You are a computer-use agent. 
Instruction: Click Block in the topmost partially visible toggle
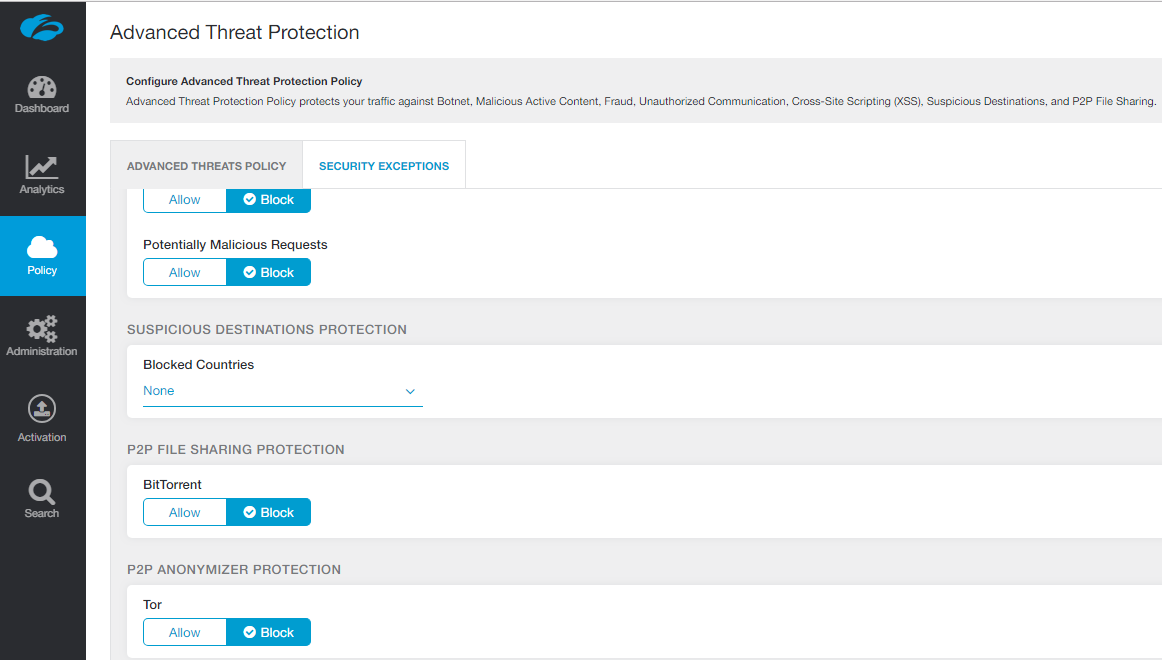pyautogui.click(x=269, y=200)
